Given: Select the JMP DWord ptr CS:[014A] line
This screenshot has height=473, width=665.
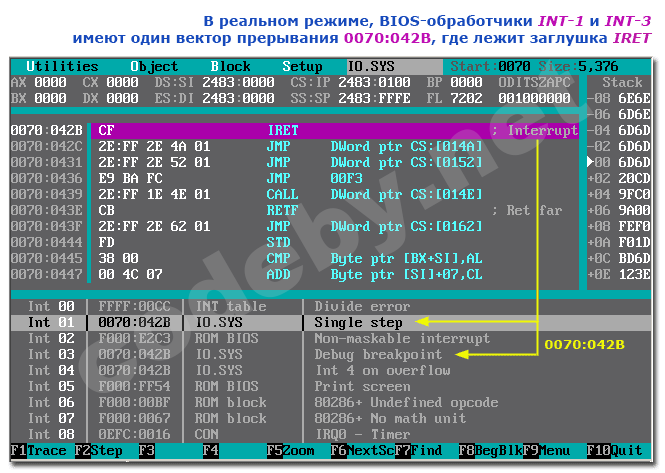Looking at the screenshot, I should click(294, 146).
